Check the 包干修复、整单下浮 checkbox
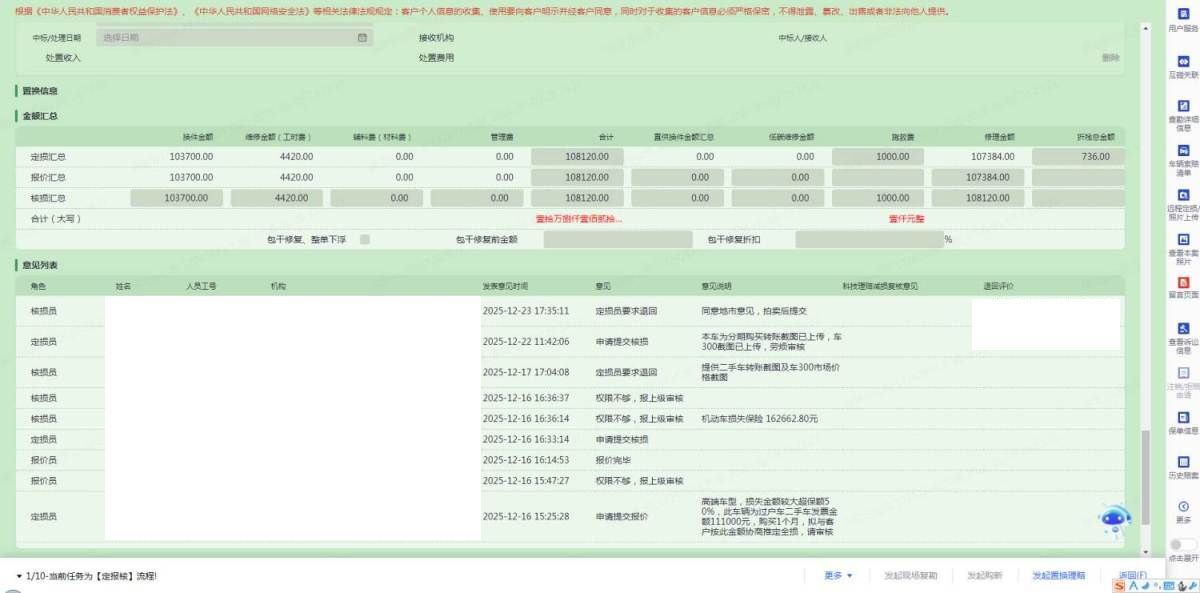 [365, 240]
